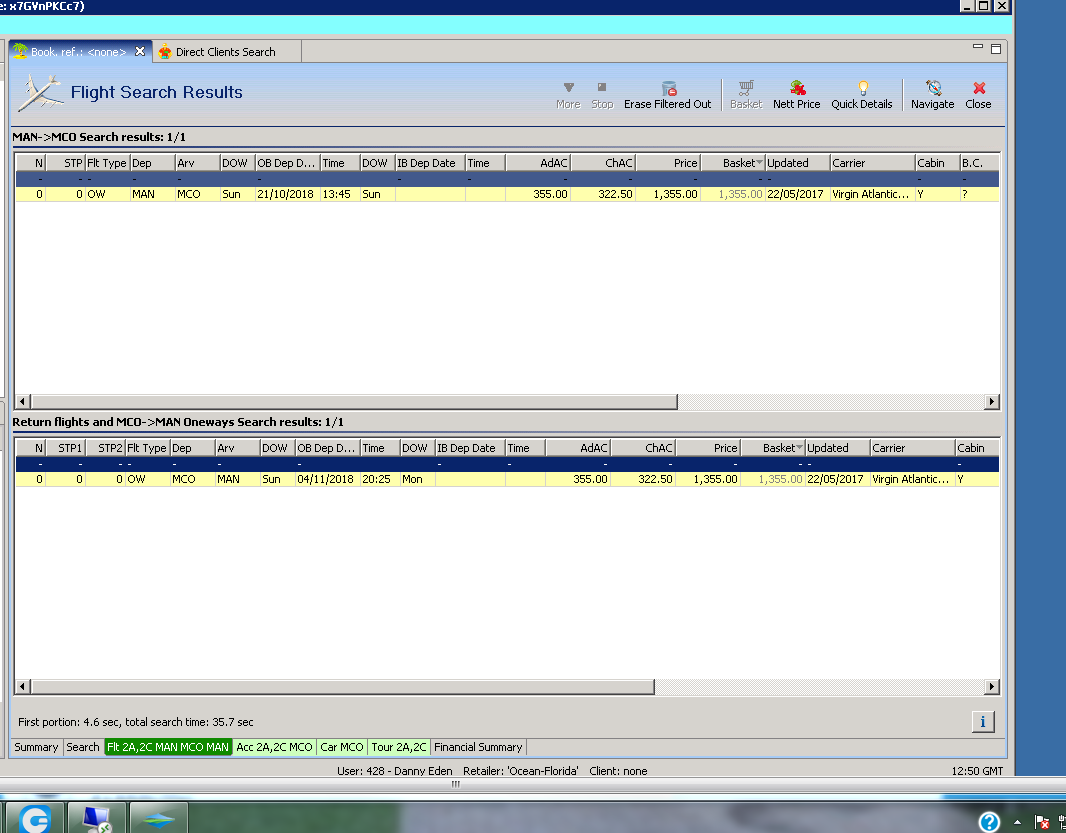The width and height of the screenshot is (1066, 833).
Task: Open Quick Details lightbulb icon
Action: [x=863, y=88]
